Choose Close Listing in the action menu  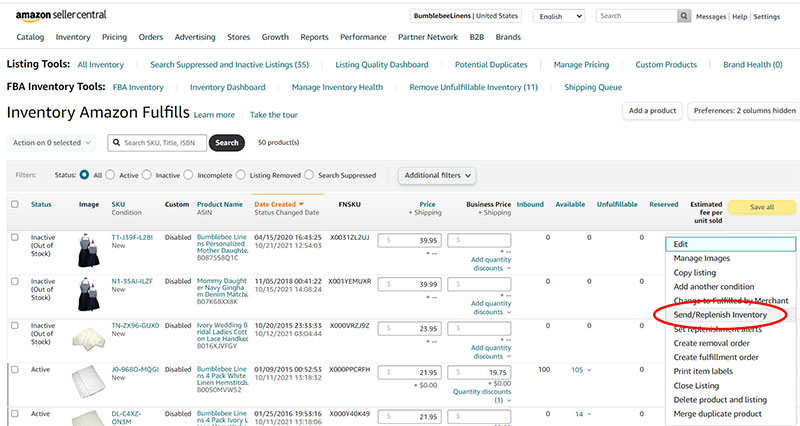(x=696, y=386)
